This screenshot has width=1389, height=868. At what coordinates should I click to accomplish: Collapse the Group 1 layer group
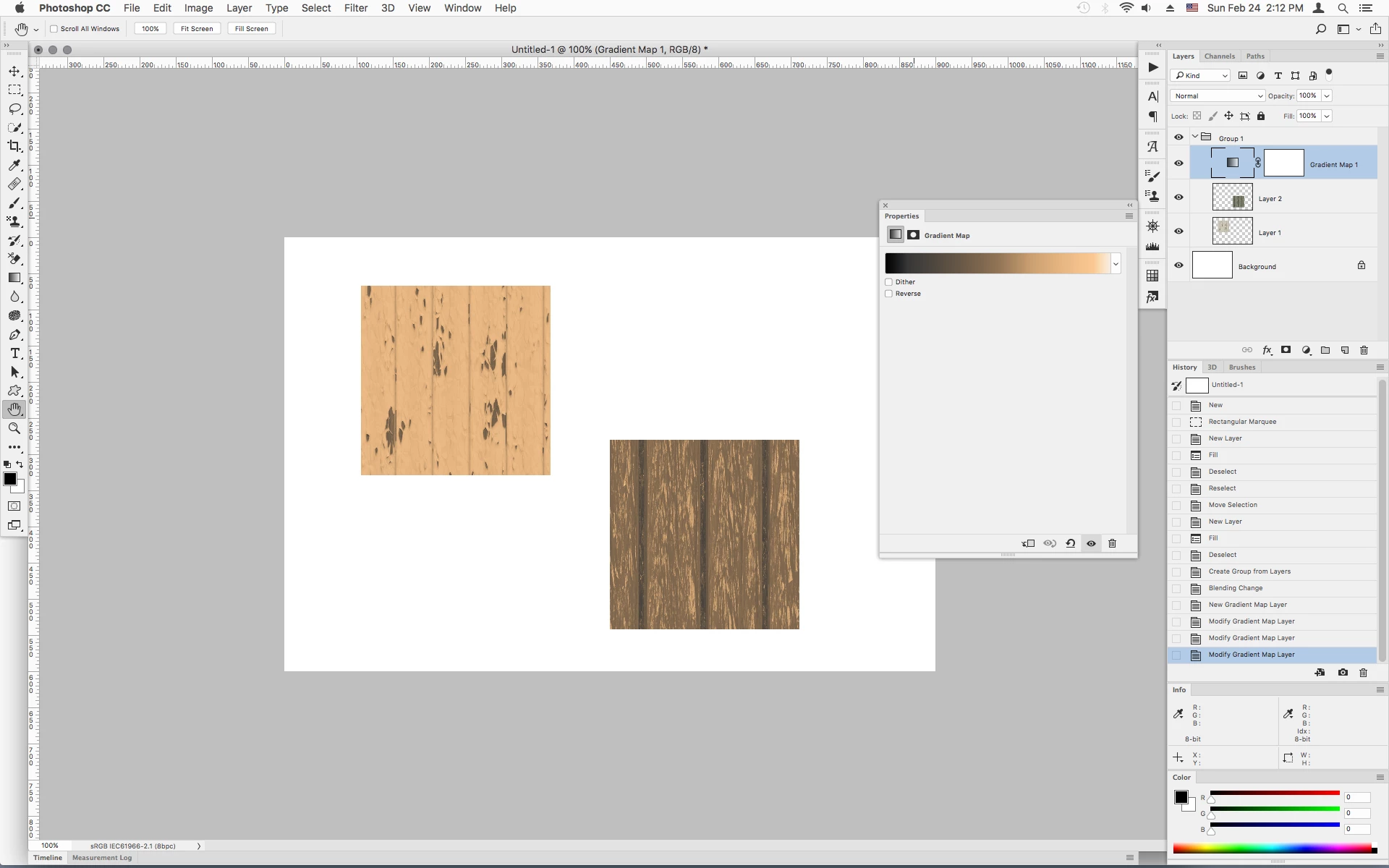[1195, 137]
